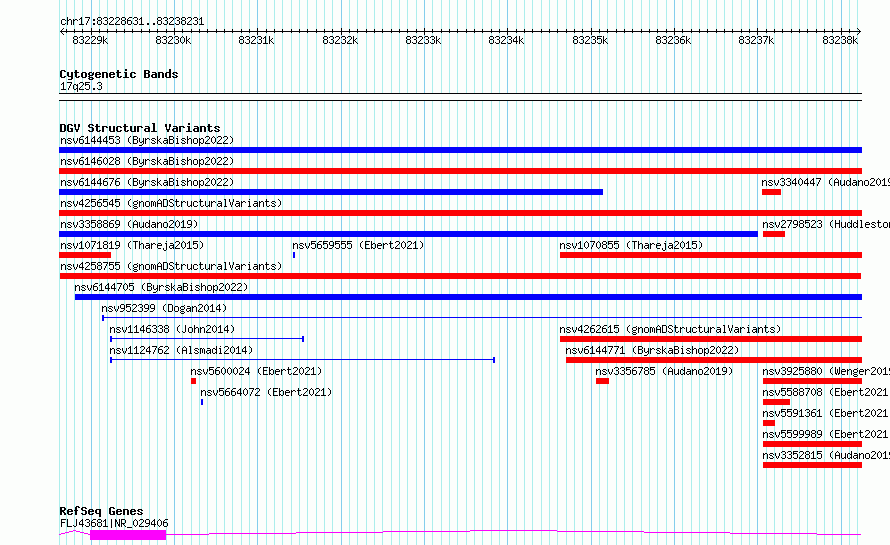Screen dimensions: 890x545
Task: Select the red nsv6146028 variant bar
Action: [x=460, y=171]
